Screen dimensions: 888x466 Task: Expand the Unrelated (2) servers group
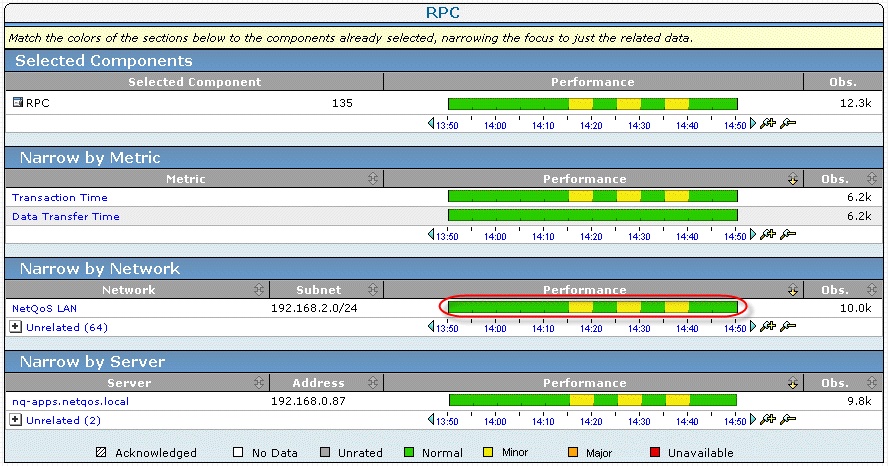pyautogui.click(x=16, y=420)
